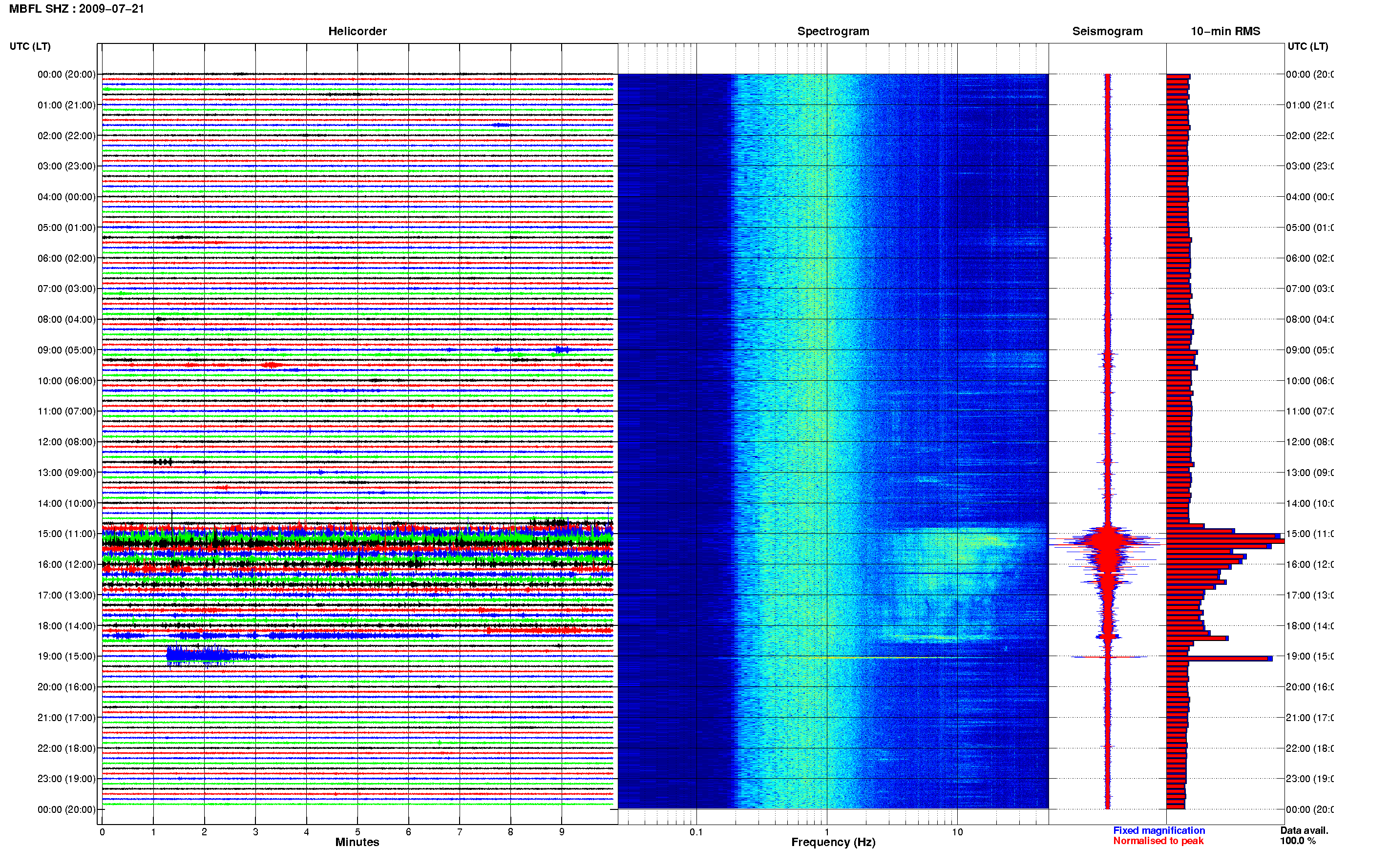Click the left 02:00 (22:00) time label
Image resolution: width=1389 pixels, height=868 pixels.
66,136
